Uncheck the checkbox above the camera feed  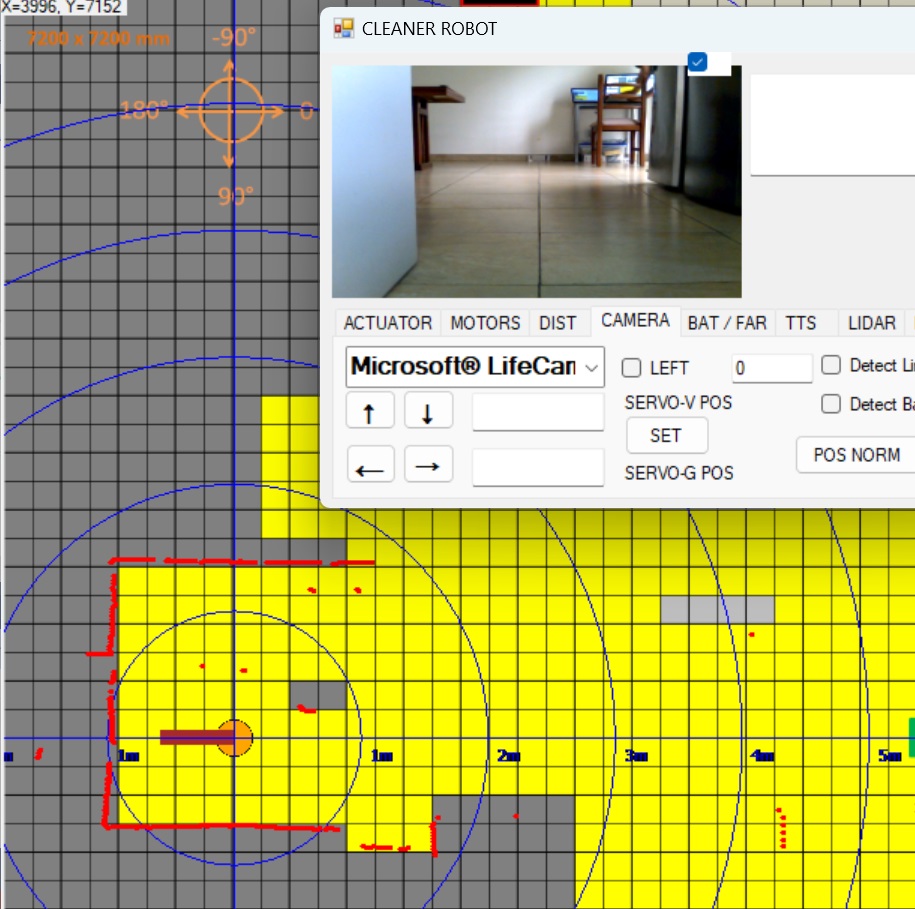(x=698, y=62)
